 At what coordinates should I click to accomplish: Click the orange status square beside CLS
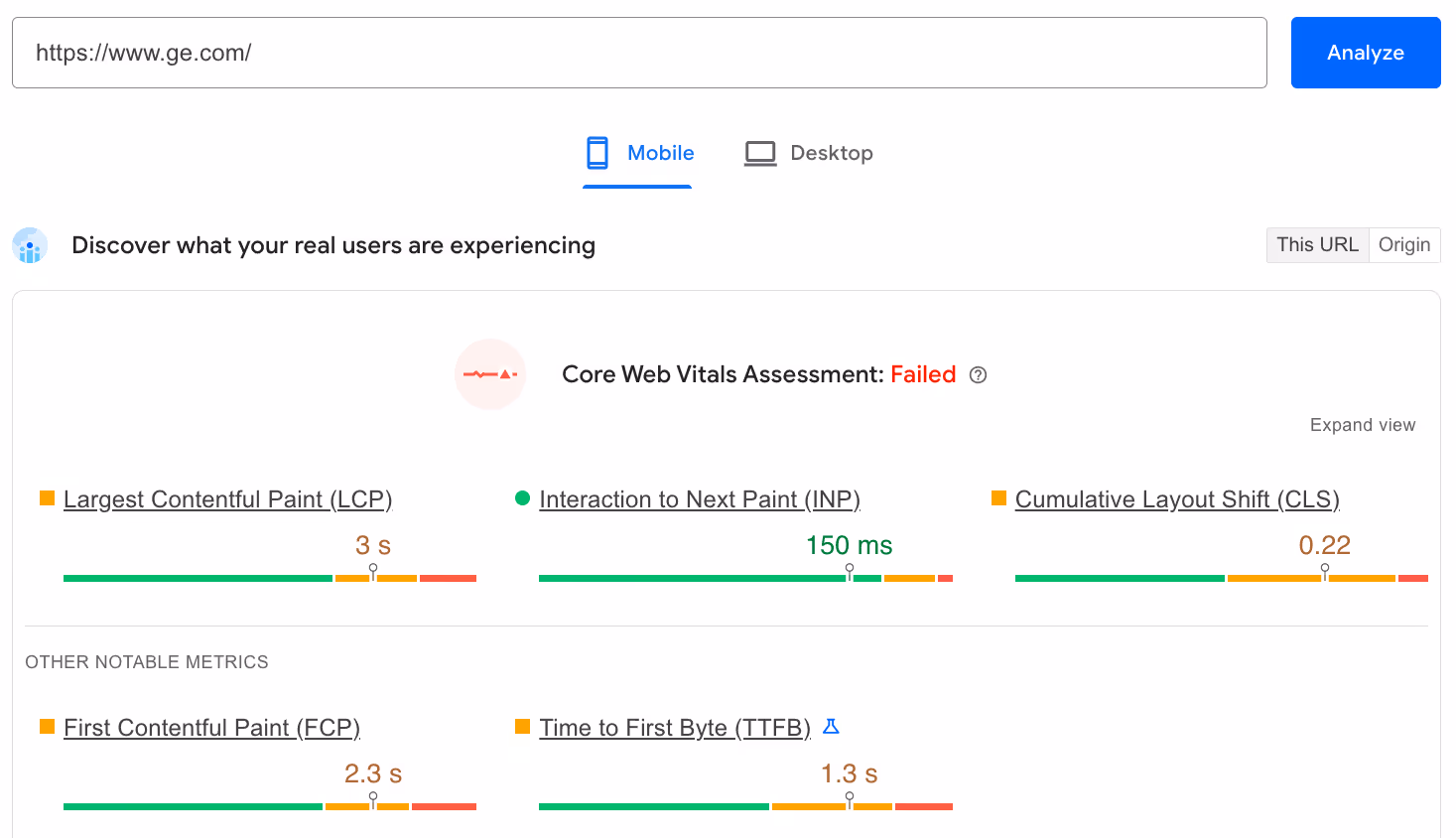(x=997, y=498)
